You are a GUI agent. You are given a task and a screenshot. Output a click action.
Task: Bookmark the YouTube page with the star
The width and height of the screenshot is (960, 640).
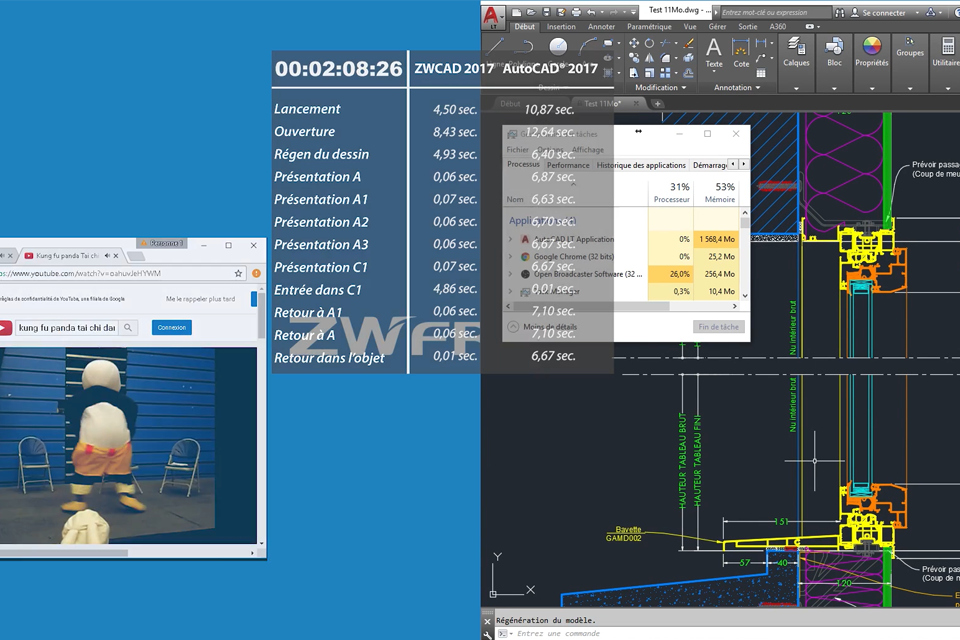tap(238, 273)
